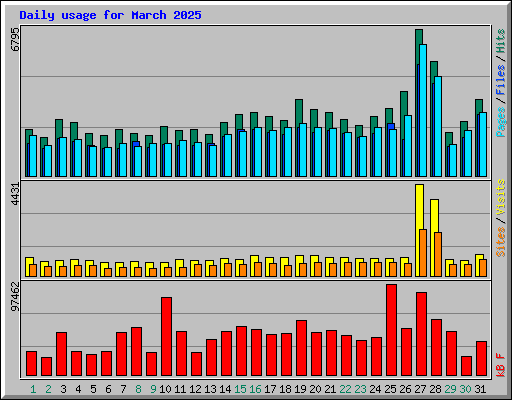This screenshot has width=512, height=400.
Task: Click day 27 on the x-axis
Action: 420,389
